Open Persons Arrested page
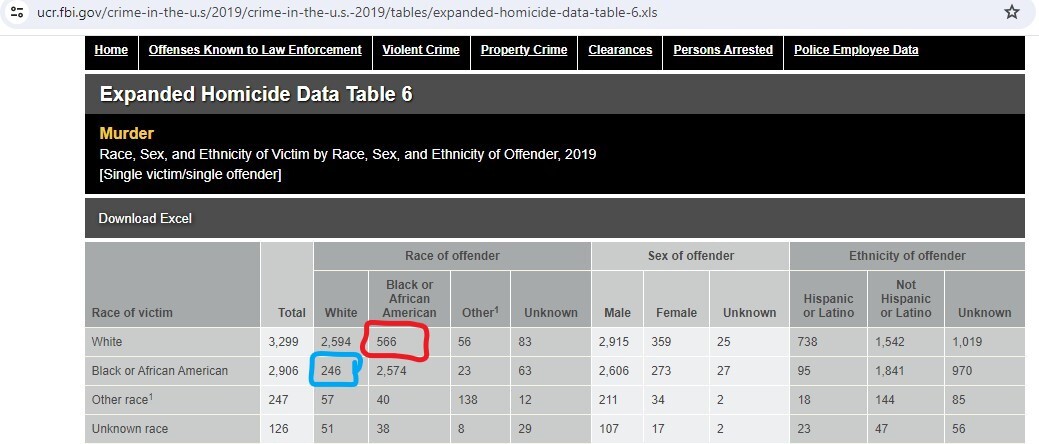This screenshot has width=1039, height=444. [723, 50]
